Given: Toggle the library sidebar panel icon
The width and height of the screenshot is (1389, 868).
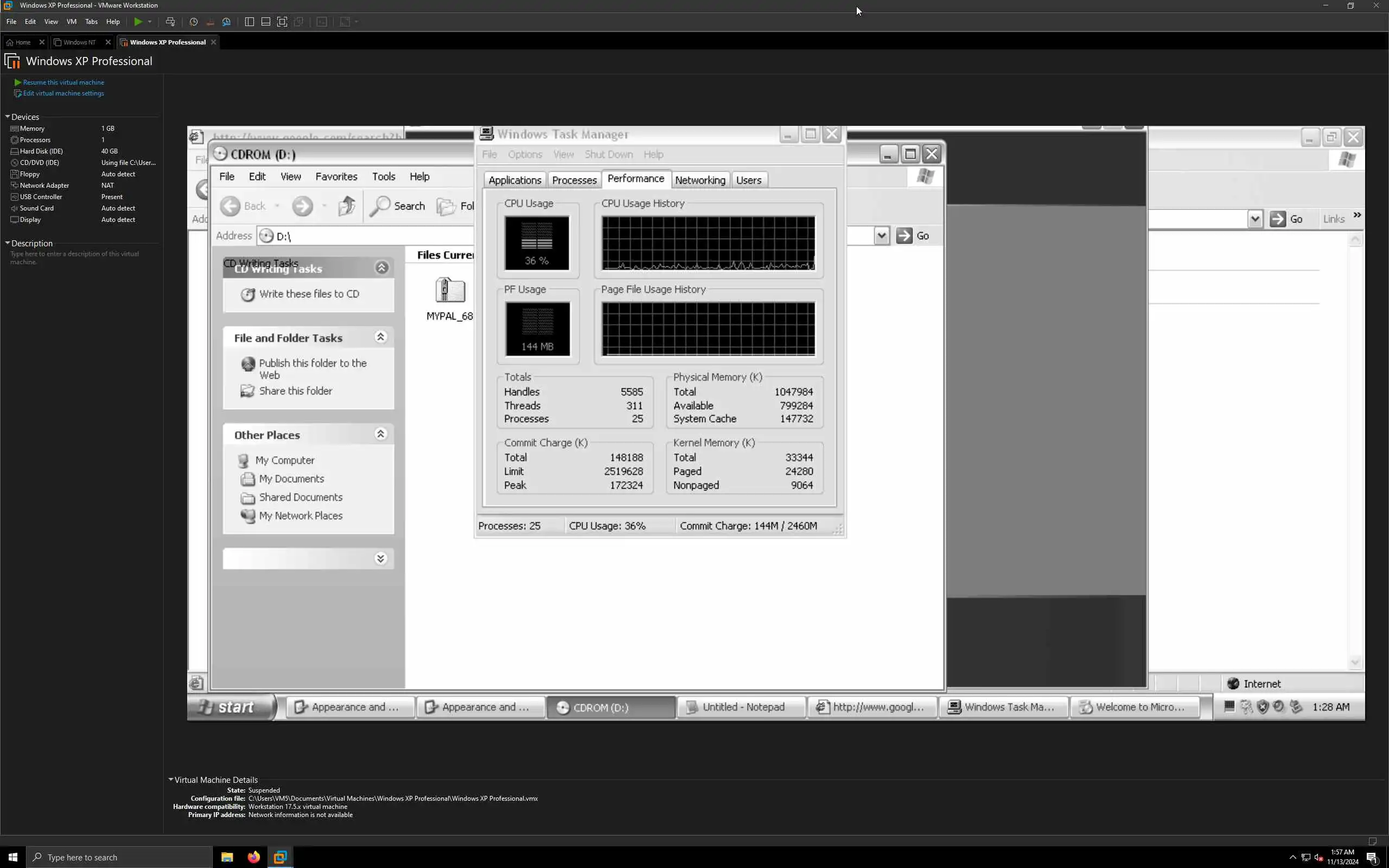Looking at the screenshot, I should point(249,22).
